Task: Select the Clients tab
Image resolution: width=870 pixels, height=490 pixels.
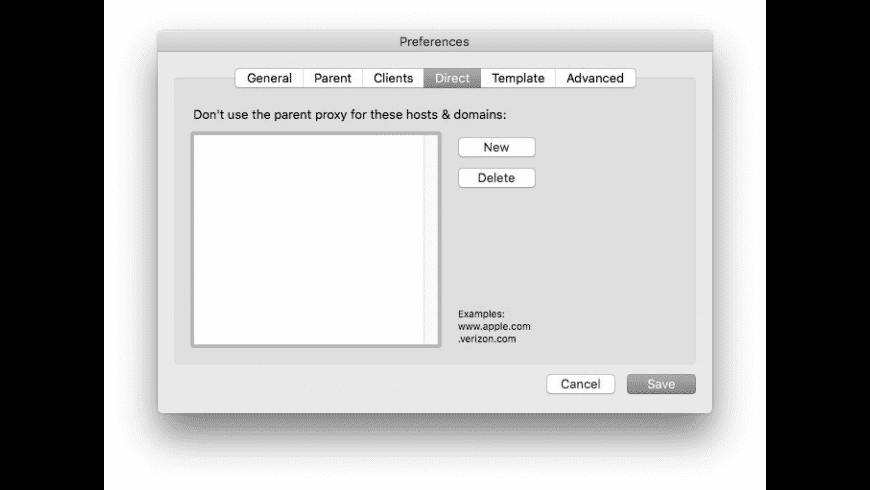Action: 393,78
